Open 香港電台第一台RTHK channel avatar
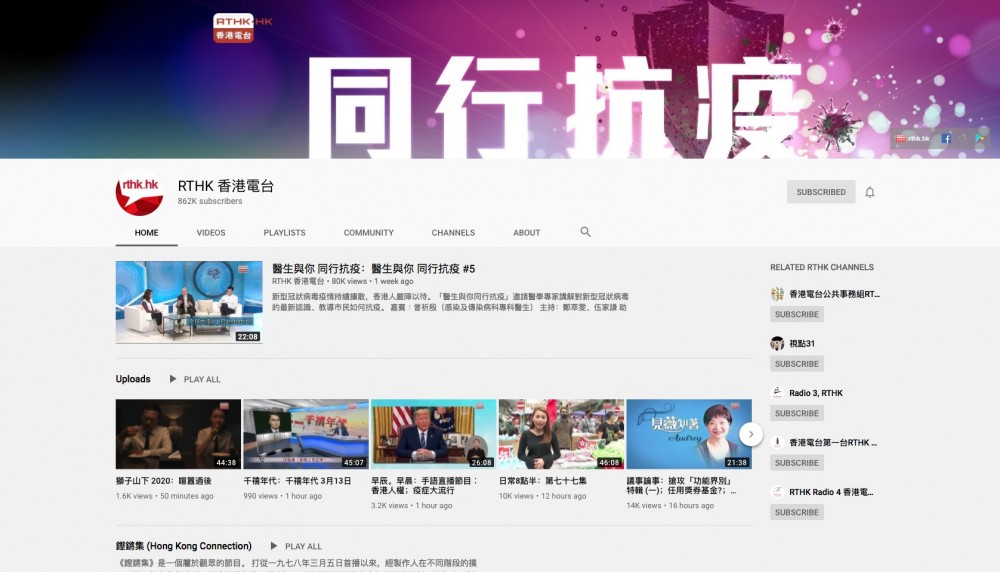This screenshot has width=1000, height=572. click(777, 442)
